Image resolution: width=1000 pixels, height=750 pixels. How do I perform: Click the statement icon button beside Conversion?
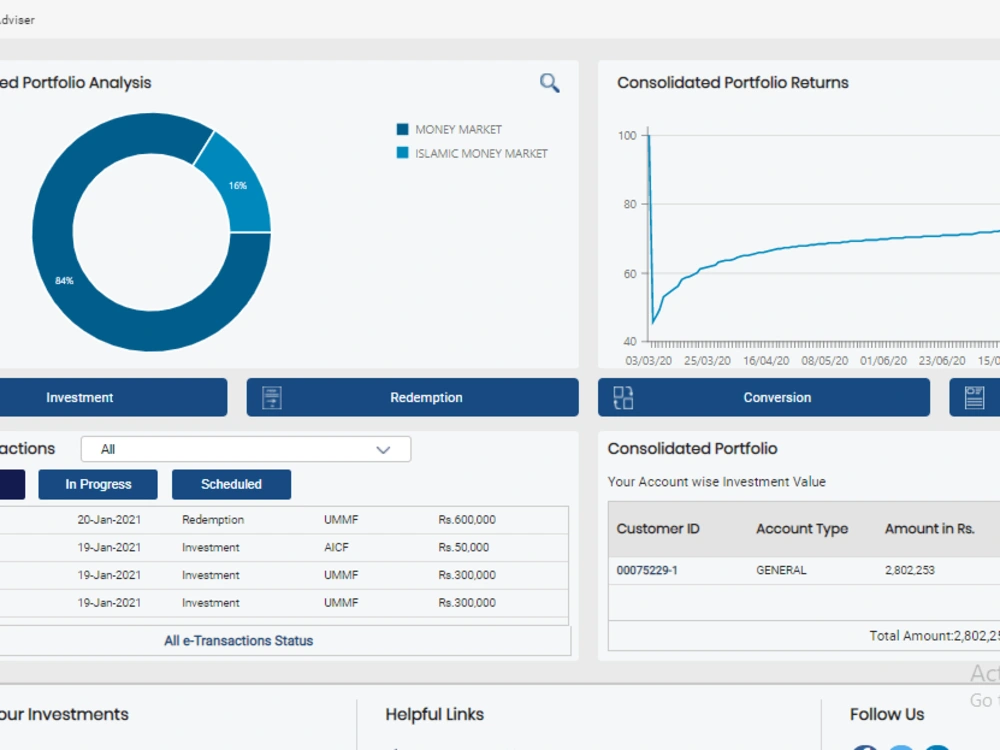[x=974, y=397]
